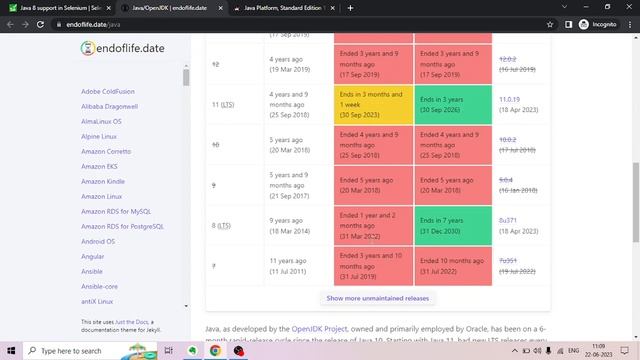Open Chrome three-dot menu
The width and height of the screenshot is (640, 360).
[630, 24]
